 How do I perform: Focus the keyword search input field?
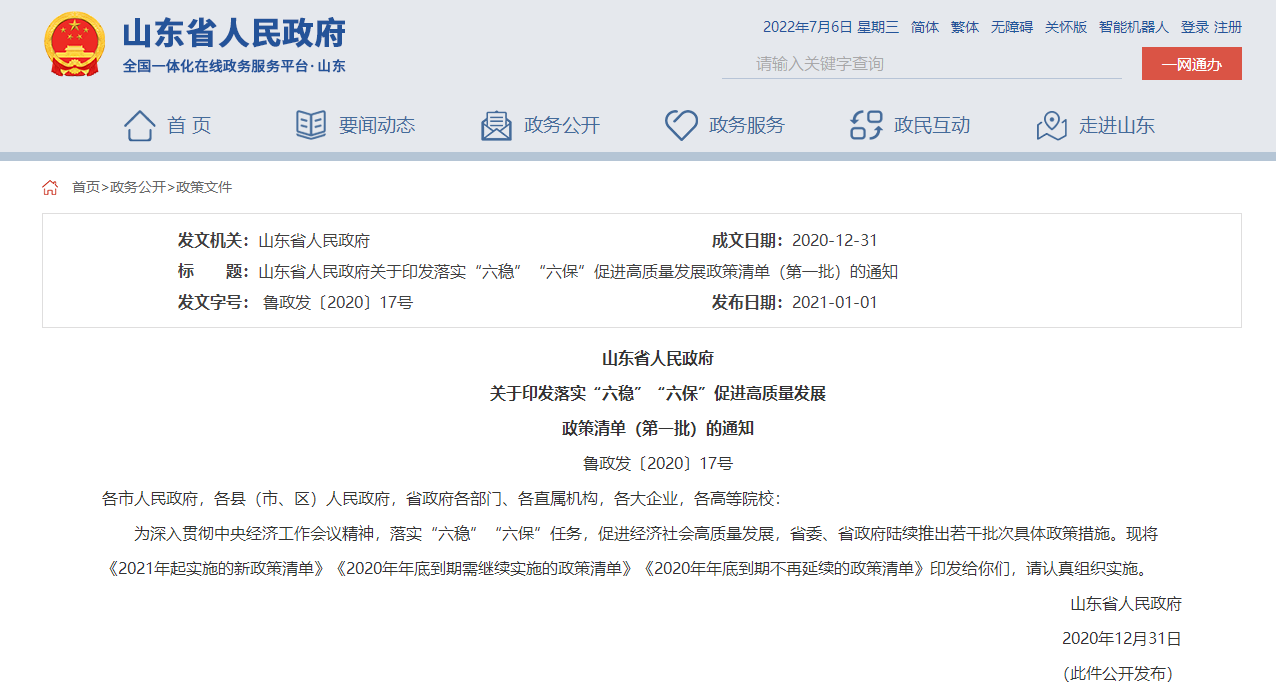(x=920, y=64)
